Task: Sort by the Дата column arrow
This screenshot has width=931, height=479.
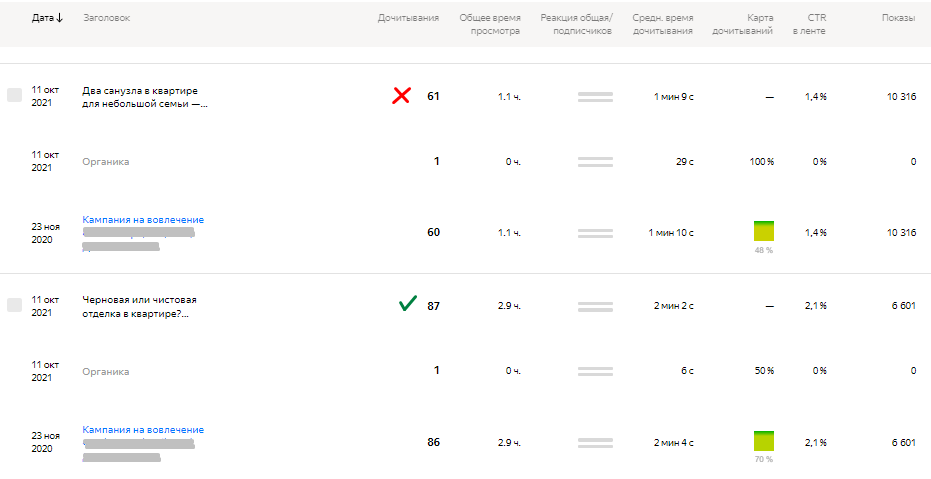Action: [x=60, y=18]
